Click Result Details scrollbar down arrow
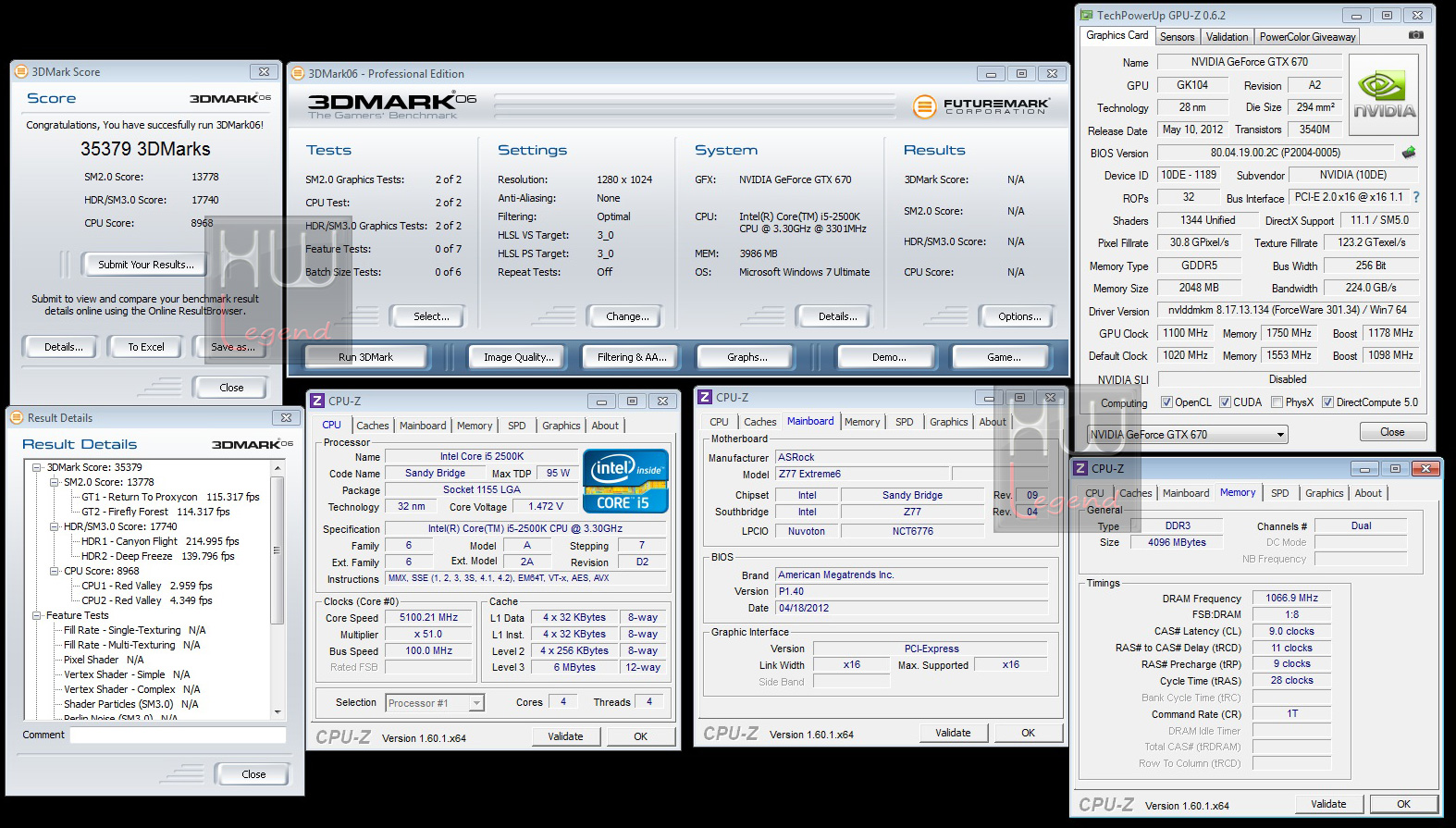 pos(278,712)
